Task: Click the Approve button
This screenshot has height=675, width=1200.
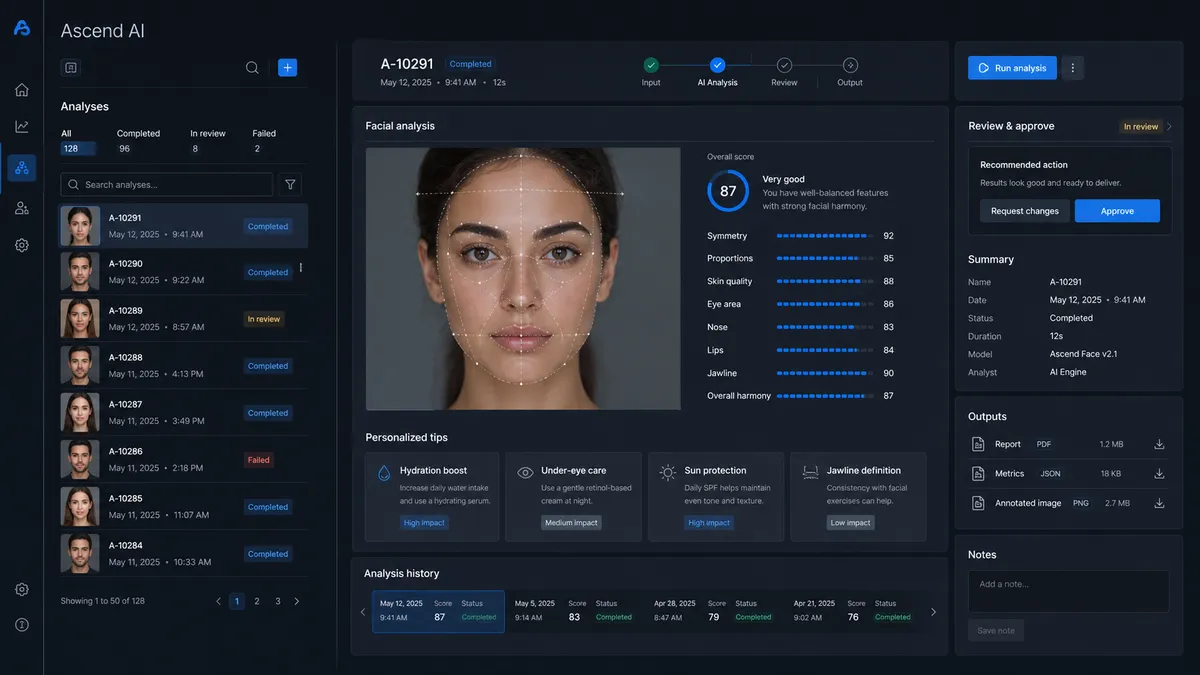Action: pyautogui.click(x=1117, y=211)
